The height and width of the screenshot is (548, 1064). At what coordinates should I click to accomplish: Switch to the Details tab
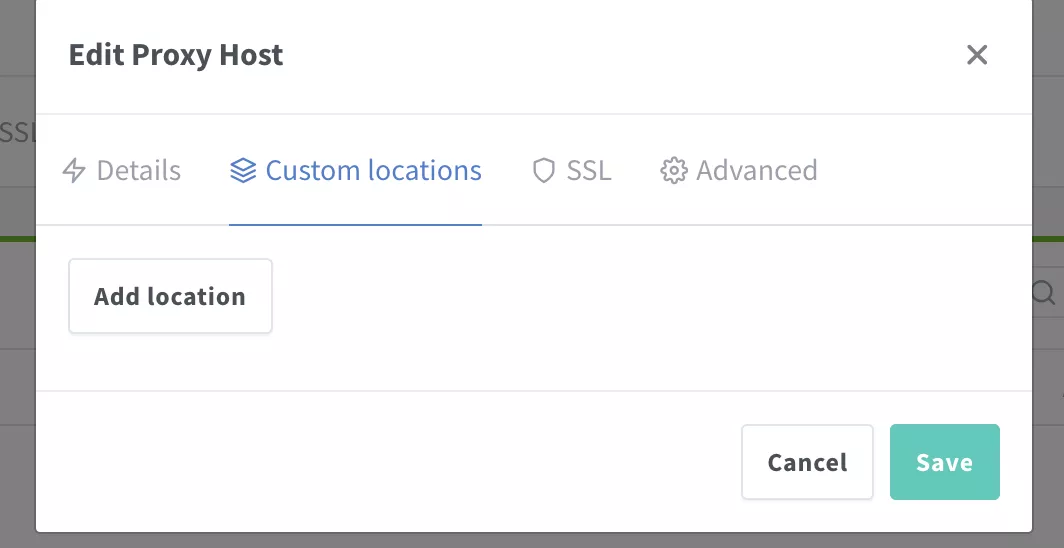(138, 171)
